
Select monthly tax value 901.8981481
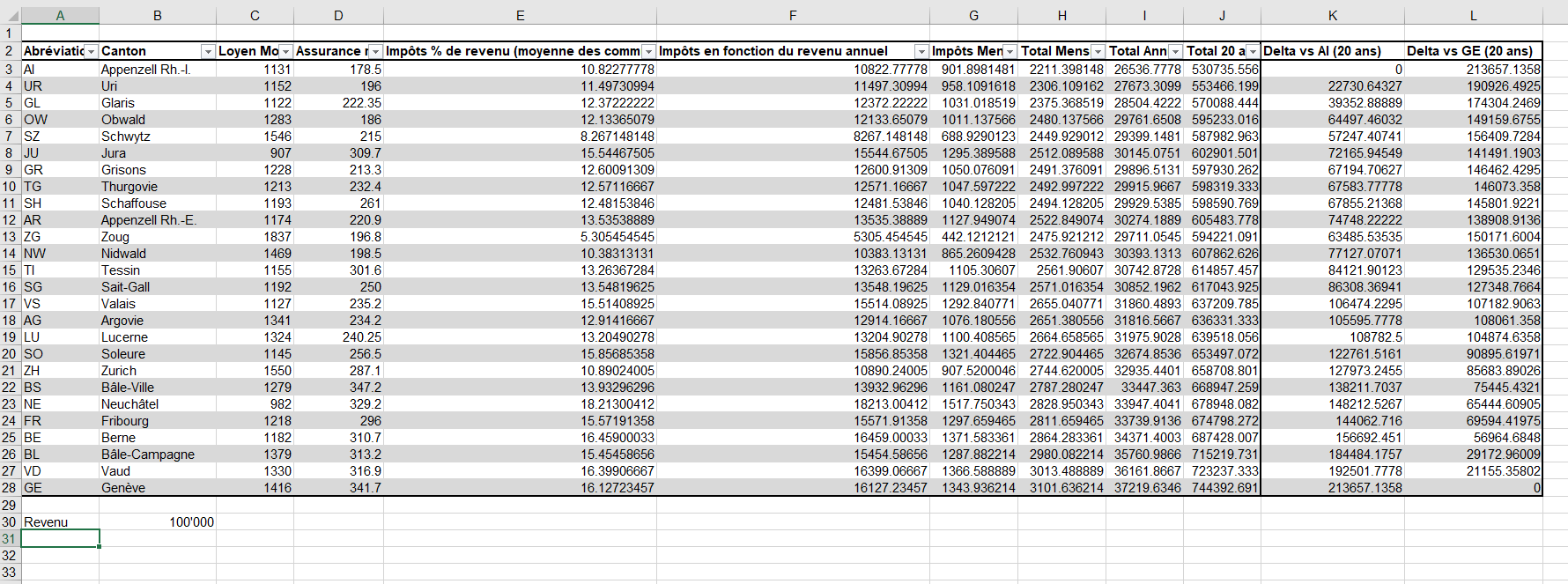tap(973, 70)
